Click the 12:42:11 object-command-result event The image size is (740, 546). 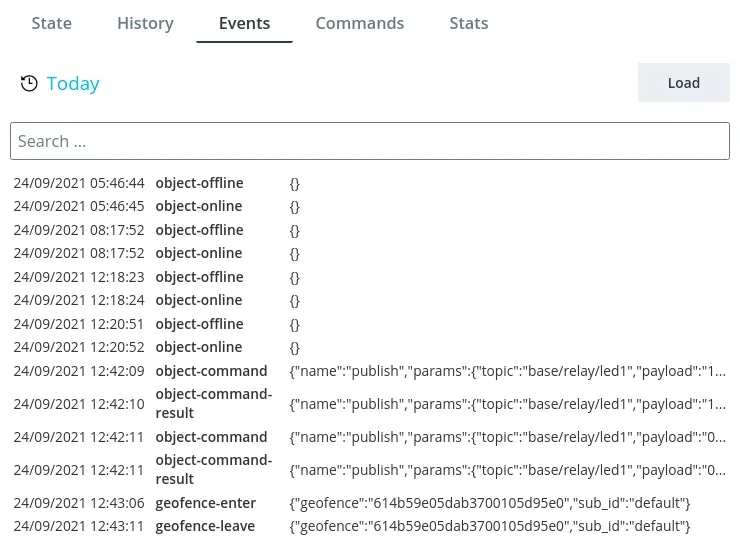tap(370, 470)
